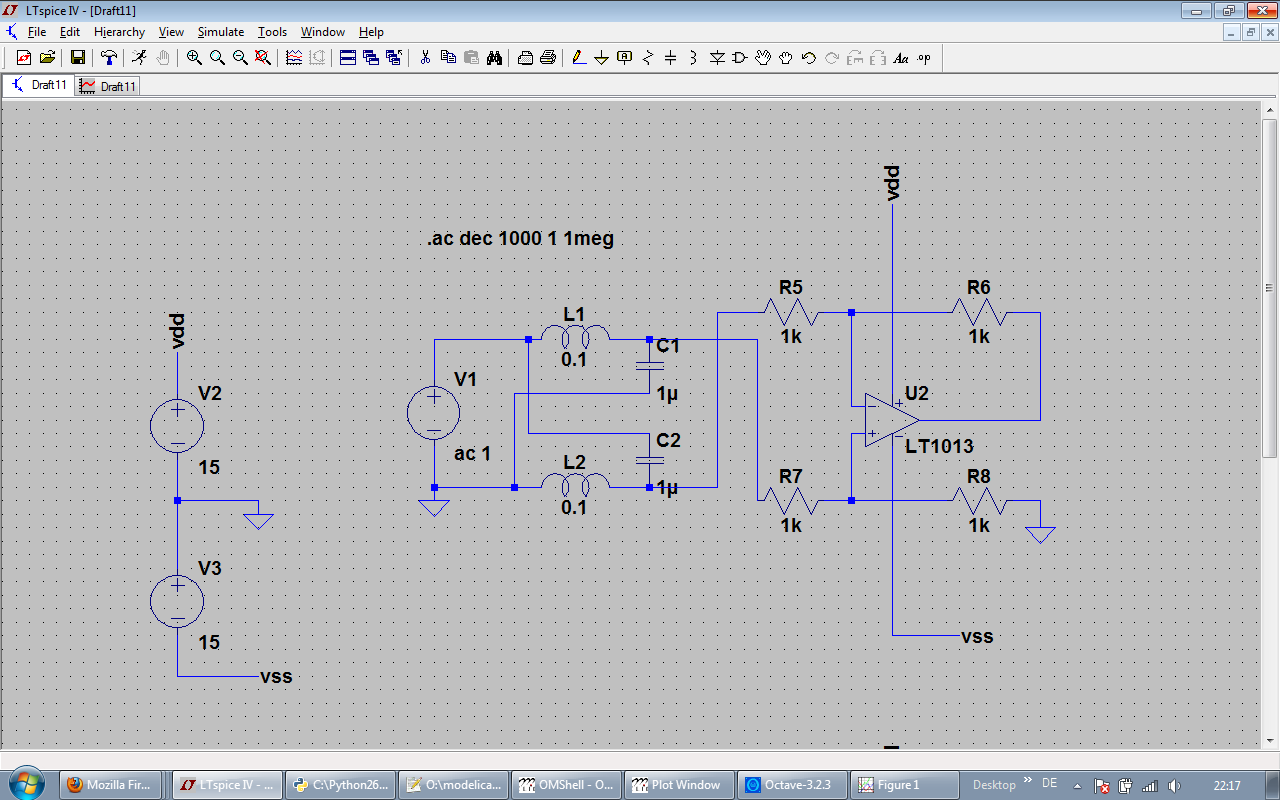Open the DE input language selector
The image size is (1280, 800).
[1049, 783]
